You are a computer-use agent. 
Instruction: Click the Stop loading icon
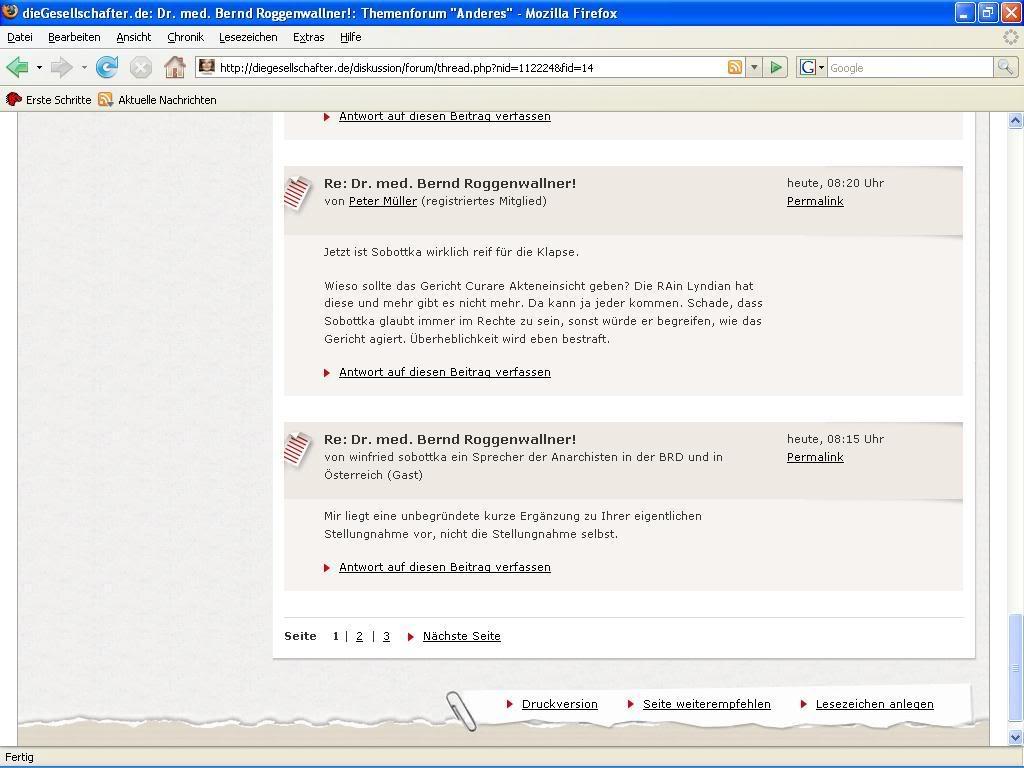141,68
